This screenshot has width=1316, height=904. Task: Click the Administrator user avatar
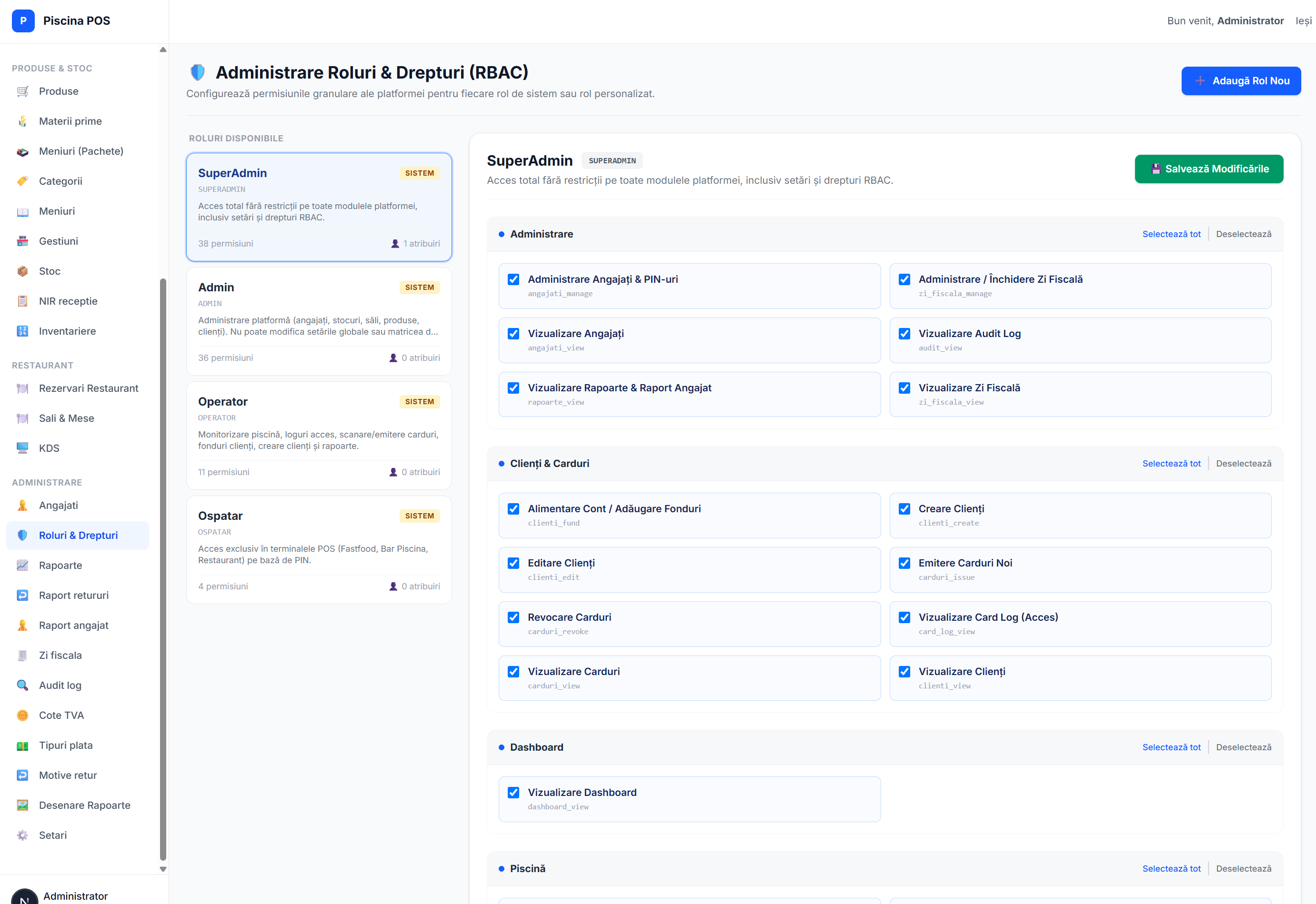25,897
